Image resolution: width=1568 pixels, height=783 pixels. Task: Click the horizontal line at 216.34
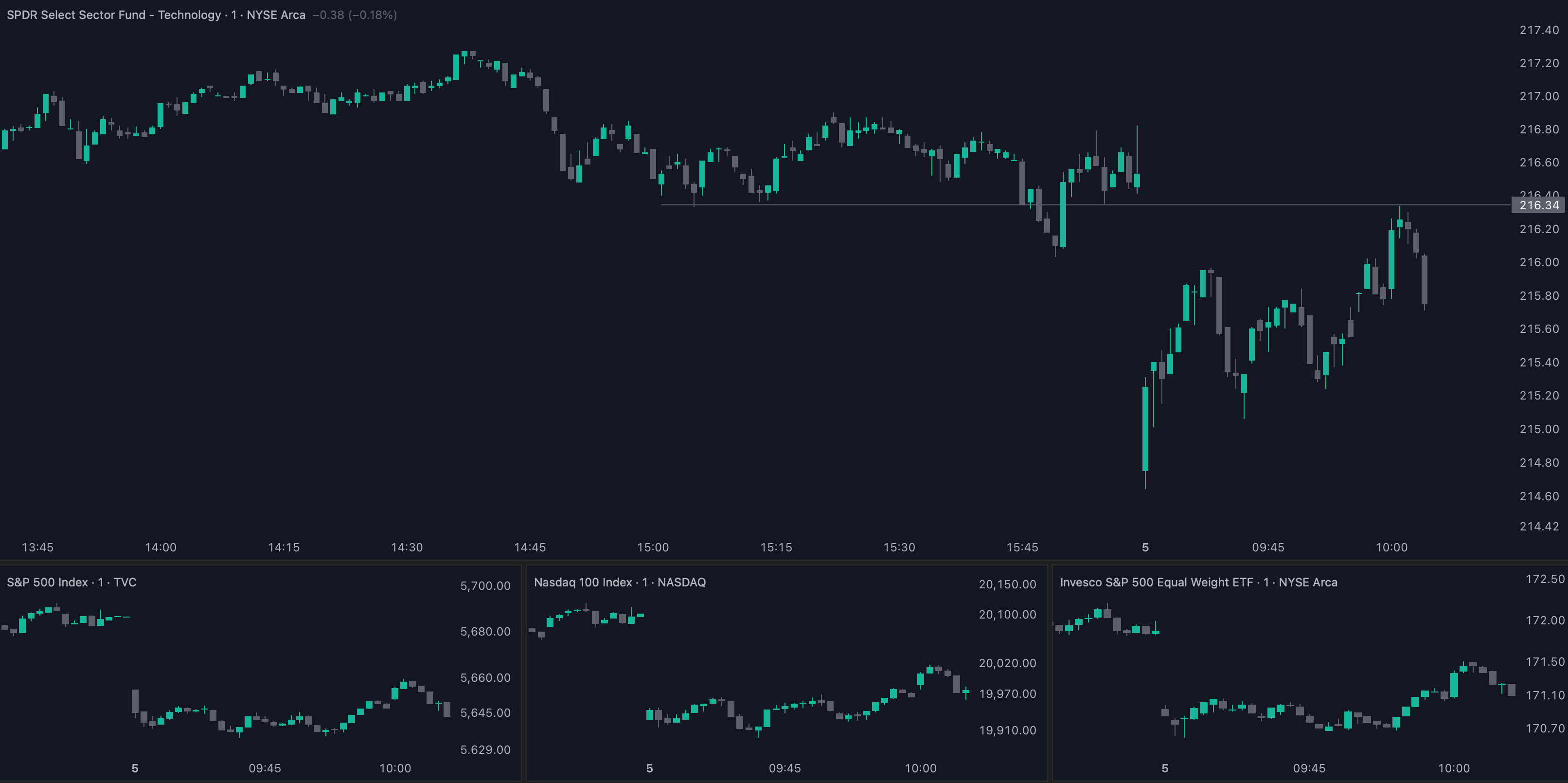913,205
